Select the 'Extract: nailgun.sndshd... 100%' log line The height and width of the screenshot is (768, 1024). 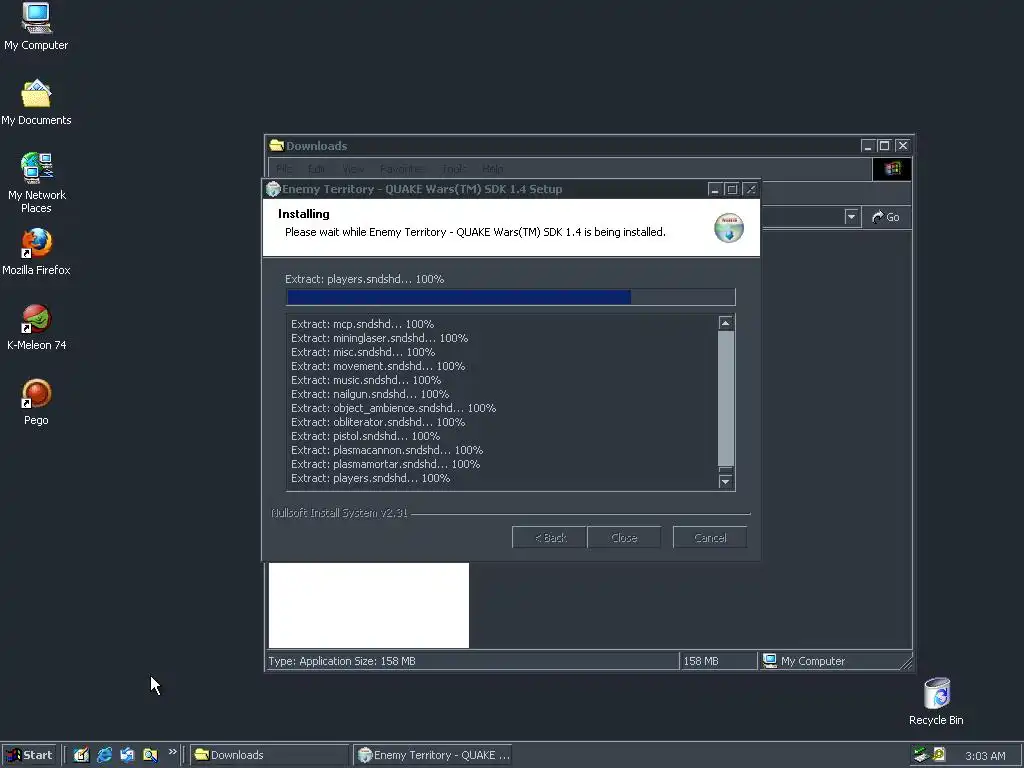[370, 394]
